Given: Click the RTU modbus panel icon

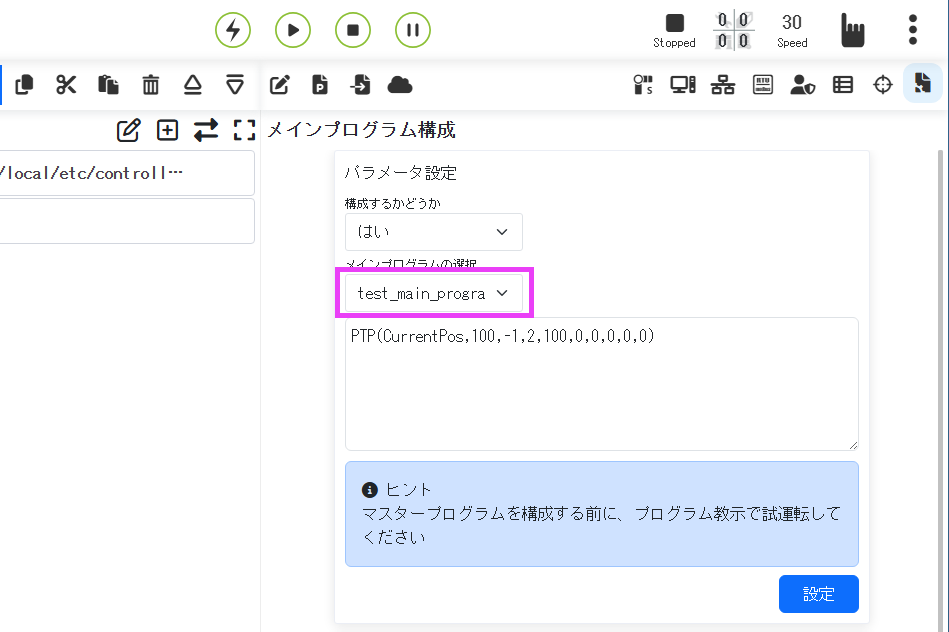Looking at the screenshot, I should (x=763, y=85).
